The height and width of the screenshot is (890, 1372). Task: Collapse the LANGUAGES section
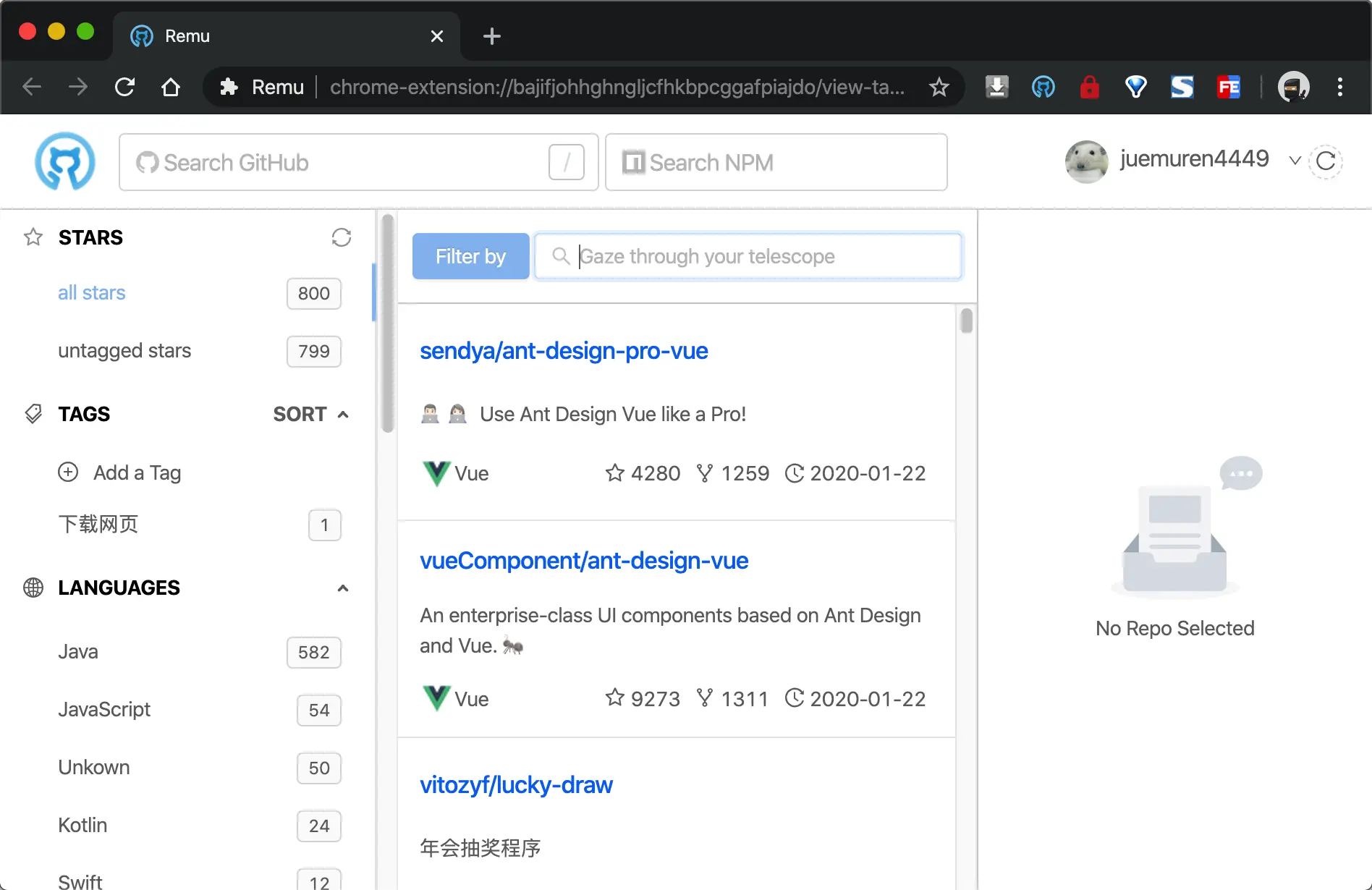coord(343,588)
